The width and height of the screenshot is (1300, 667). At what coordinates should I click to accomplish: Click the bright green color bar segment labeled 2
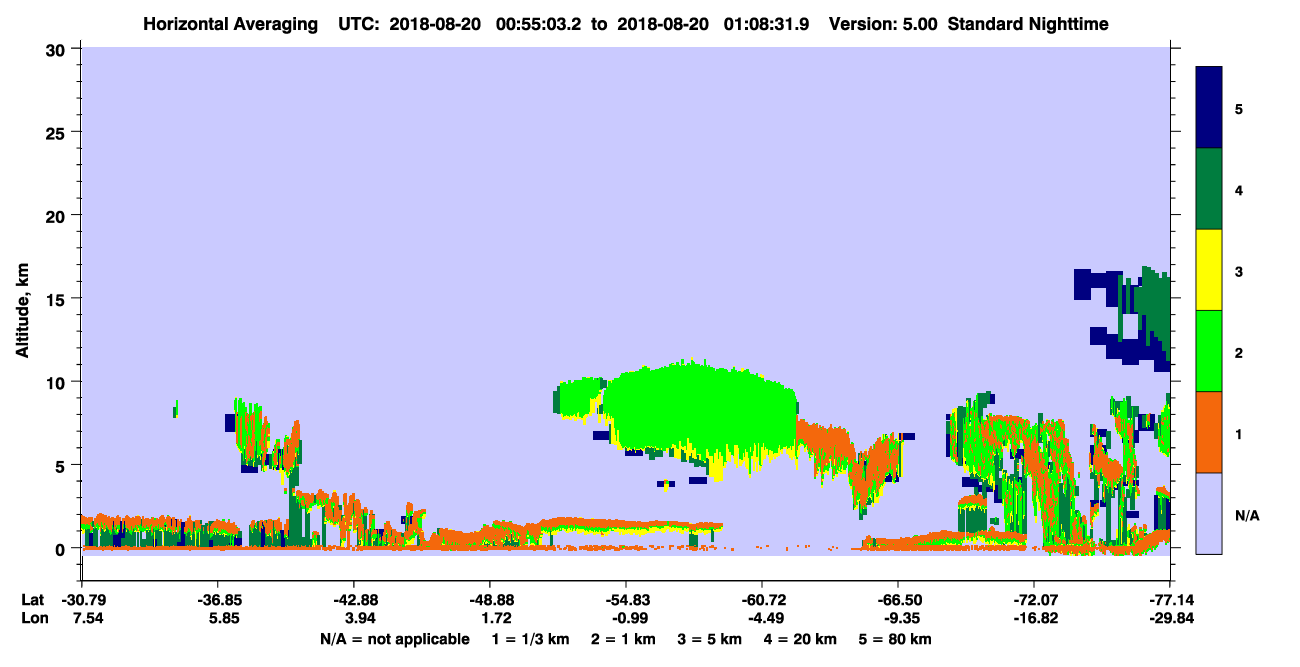pyautogui.click(x=1209, y=351)
